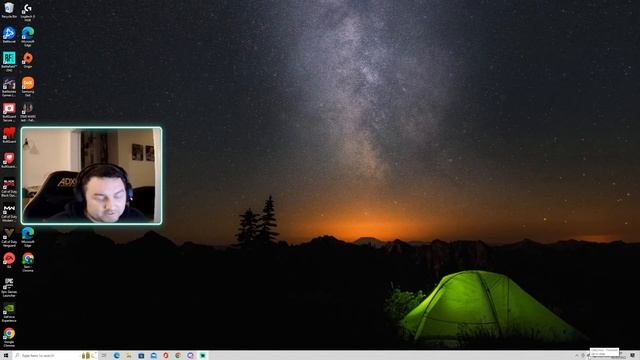Open the Epic Games Launcher icon
Viewport: 640px width, 360px height.
9,287
